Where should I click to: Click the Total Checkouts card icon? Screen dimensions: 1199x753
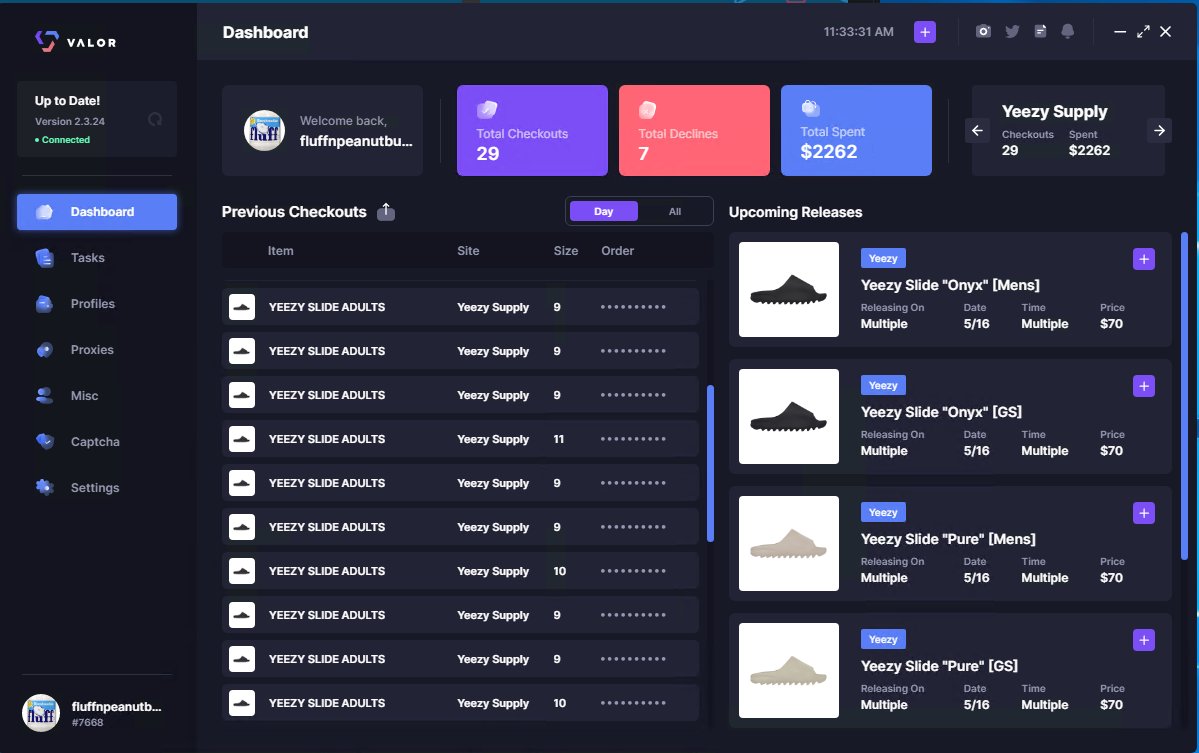click(487, 109)
